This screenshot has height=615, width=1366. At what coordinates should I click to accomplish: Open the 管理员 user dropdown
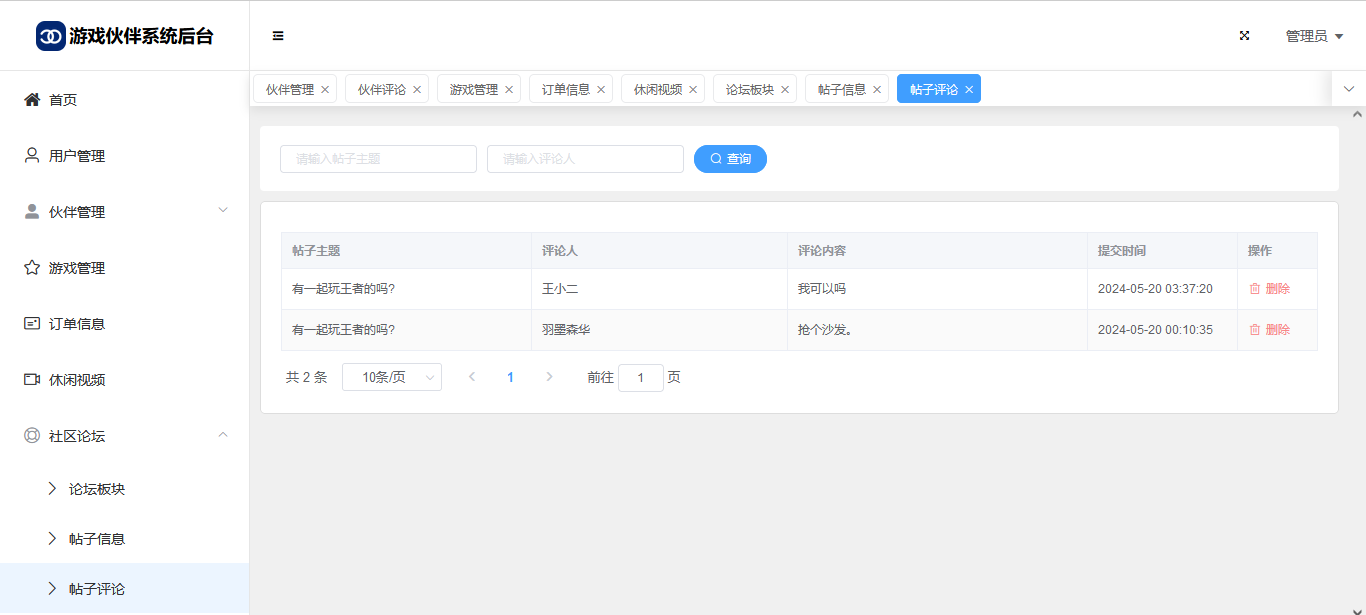click(1314, 36)
